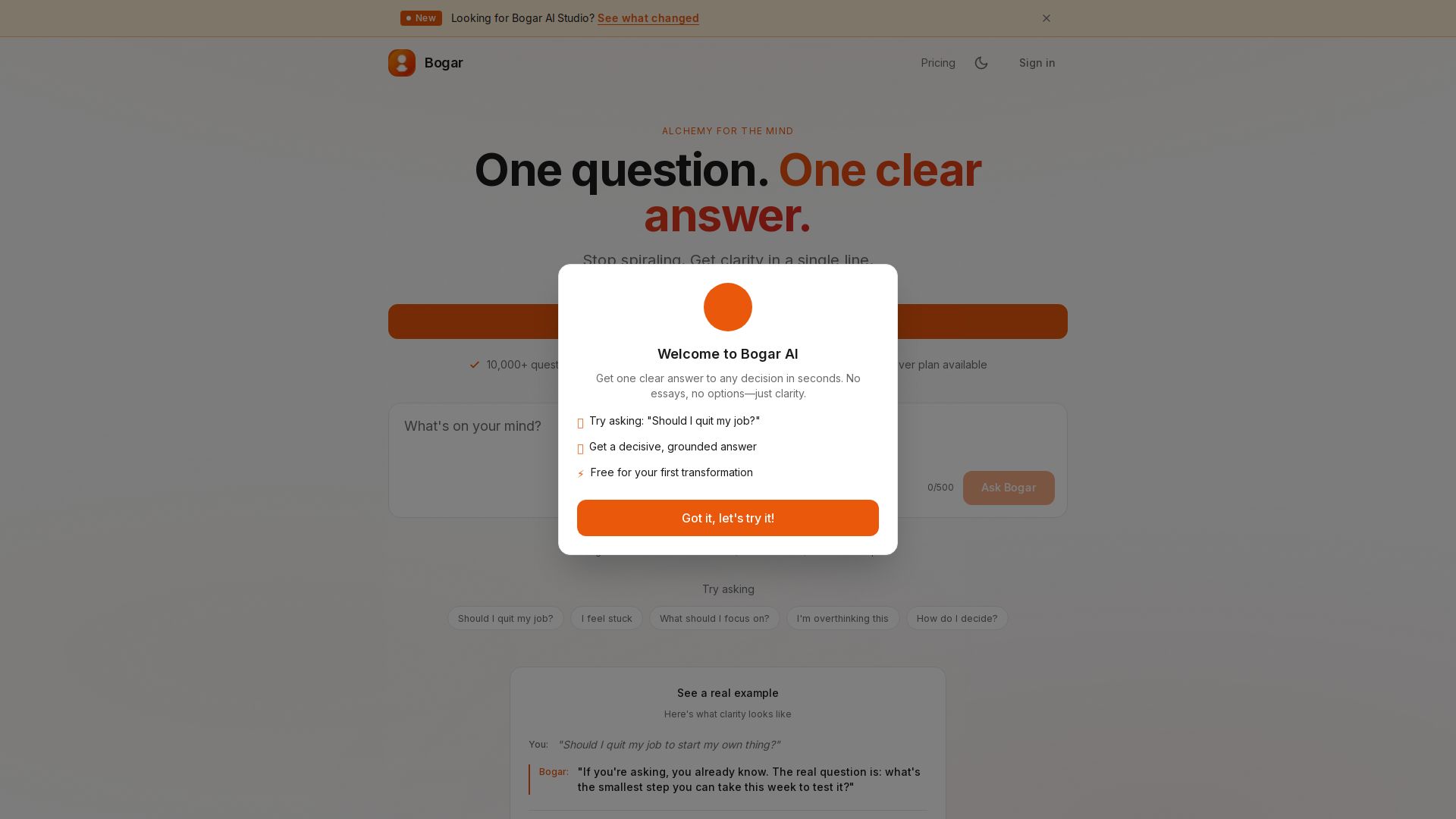Select the 'How do I decide?' chip
Screen dimensions: 1456x819
(957, 618)
